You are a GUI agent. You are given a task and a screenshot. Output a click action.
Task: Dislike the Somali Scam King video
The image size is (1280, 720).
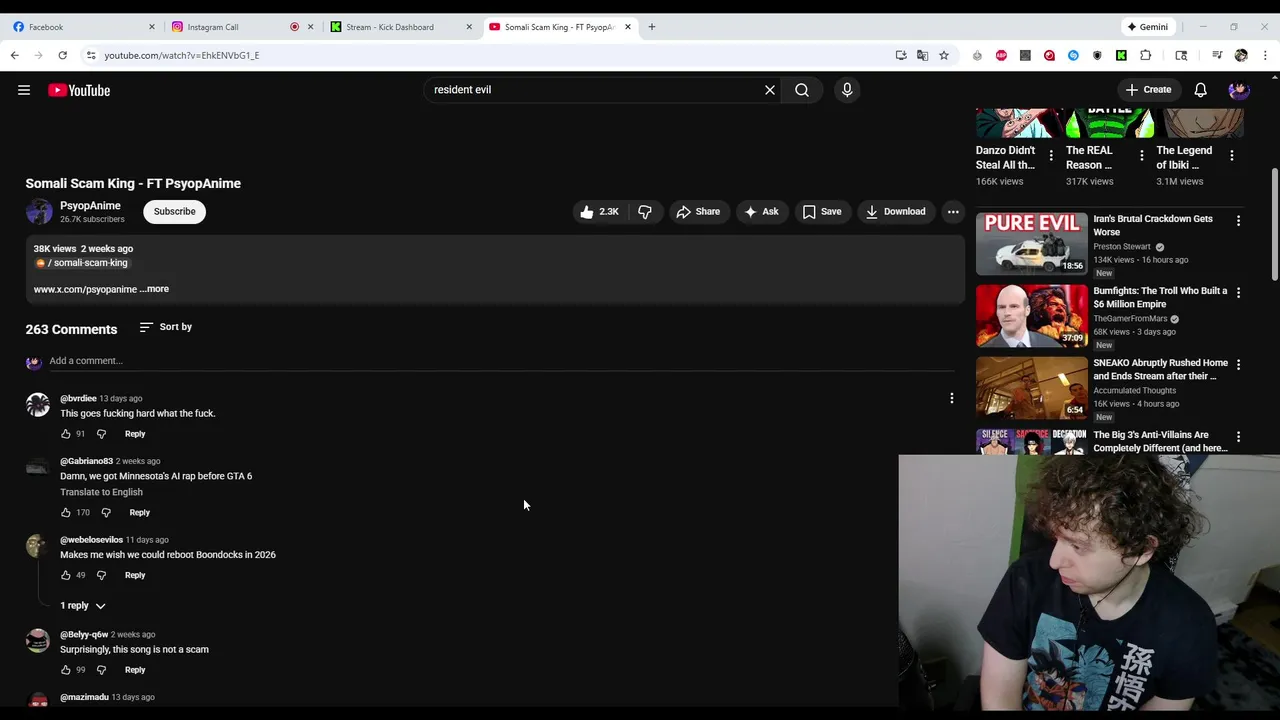[645, 212]
